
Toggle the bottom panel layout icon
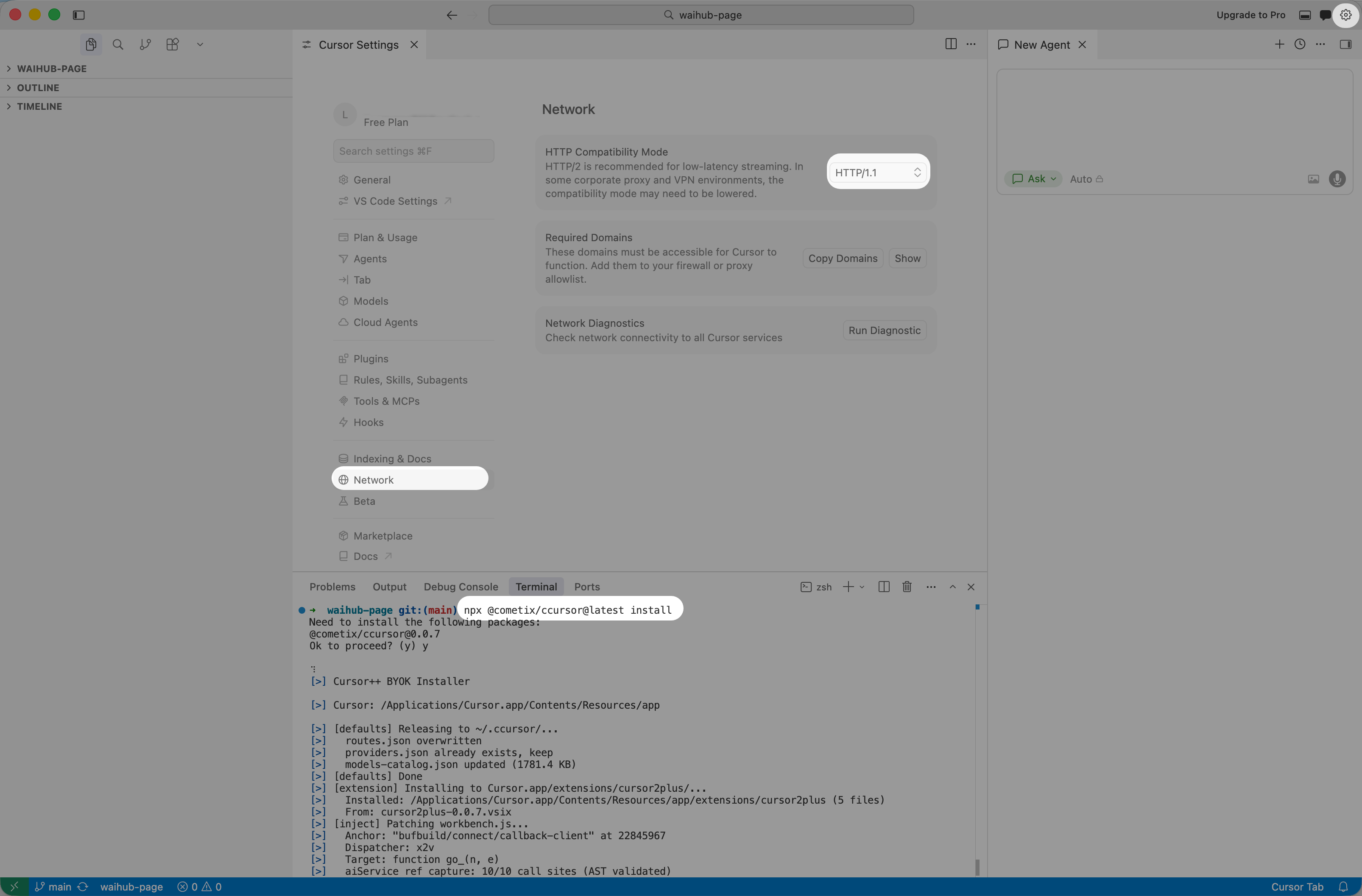click(1305, 15)
